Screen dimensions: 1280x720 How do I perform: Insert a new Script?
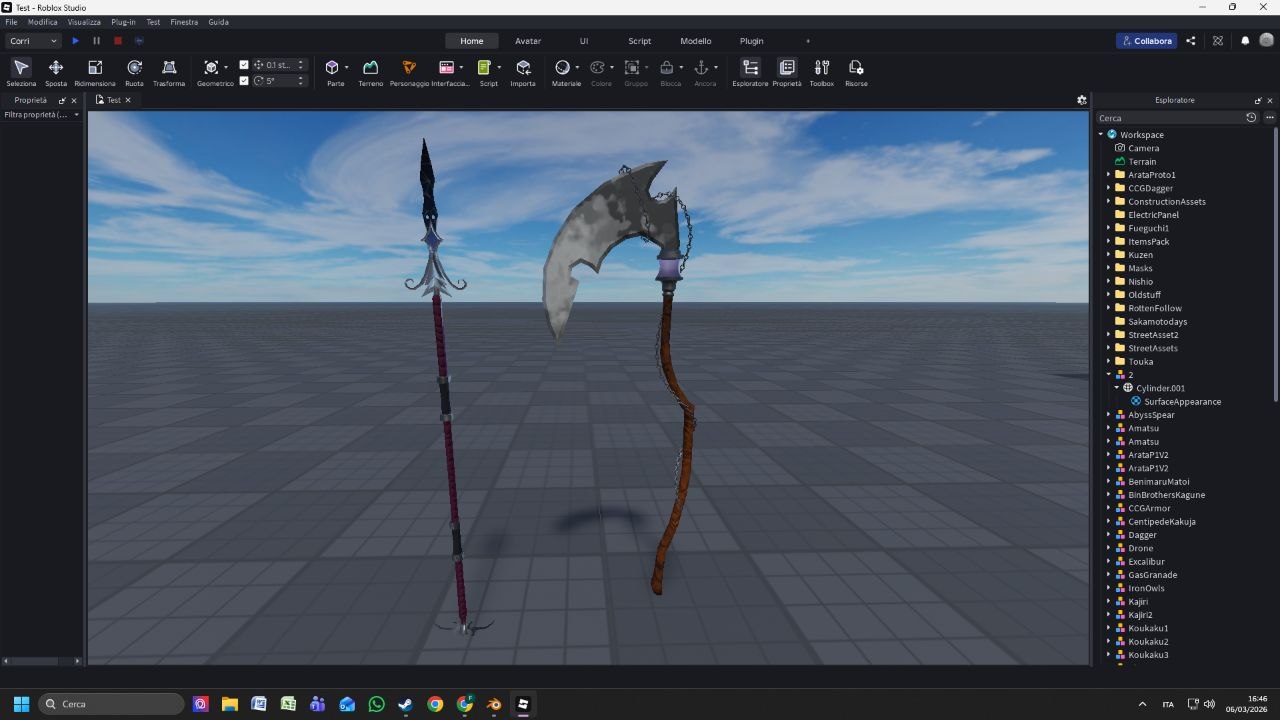[488, 70]
